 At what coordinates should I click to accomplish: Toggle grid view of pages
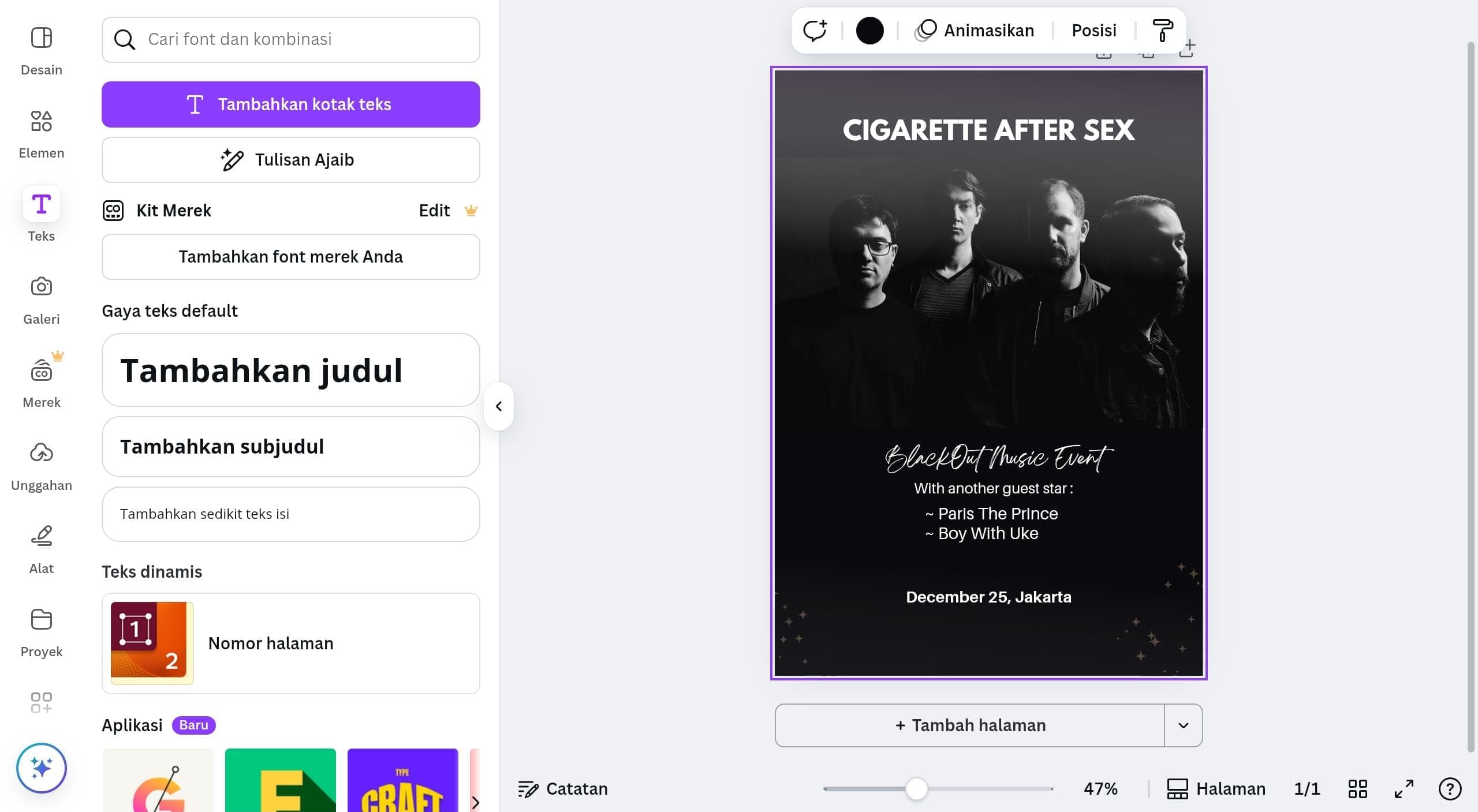pos(1357,789)
